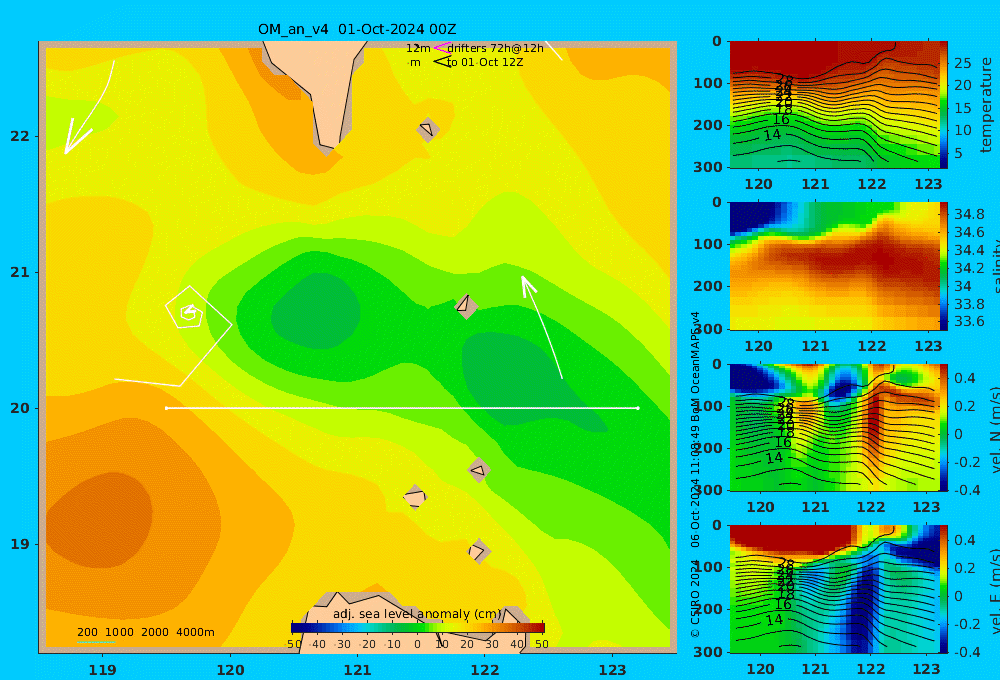Viewport: 1000px width, 680px height.
Task: Click the '25' tick on temperature colorbar
Action: coord(962,63)
